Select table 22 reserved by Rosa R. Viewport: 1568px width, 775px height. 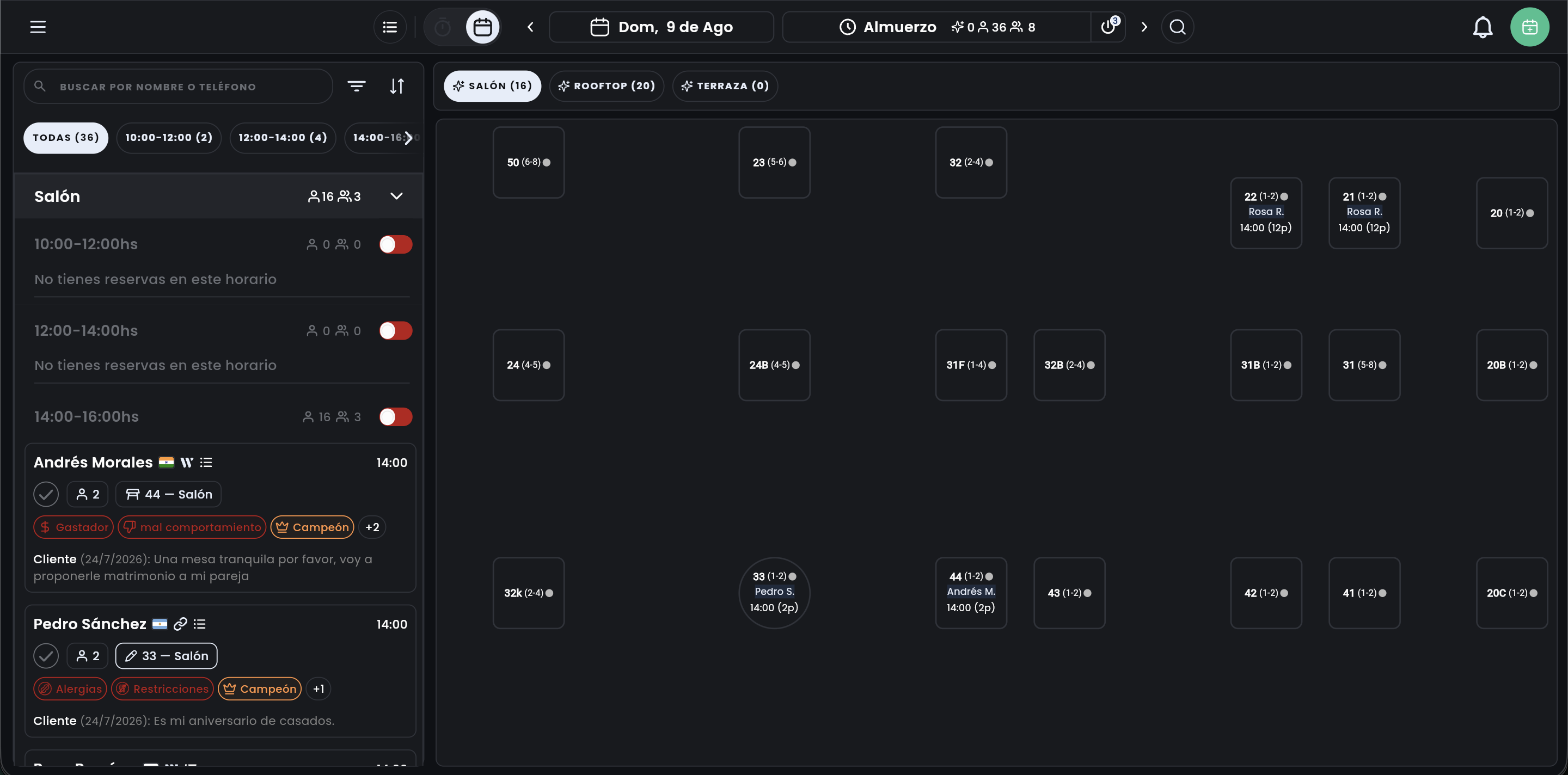pyautogui.click(x=1266, y=213)
